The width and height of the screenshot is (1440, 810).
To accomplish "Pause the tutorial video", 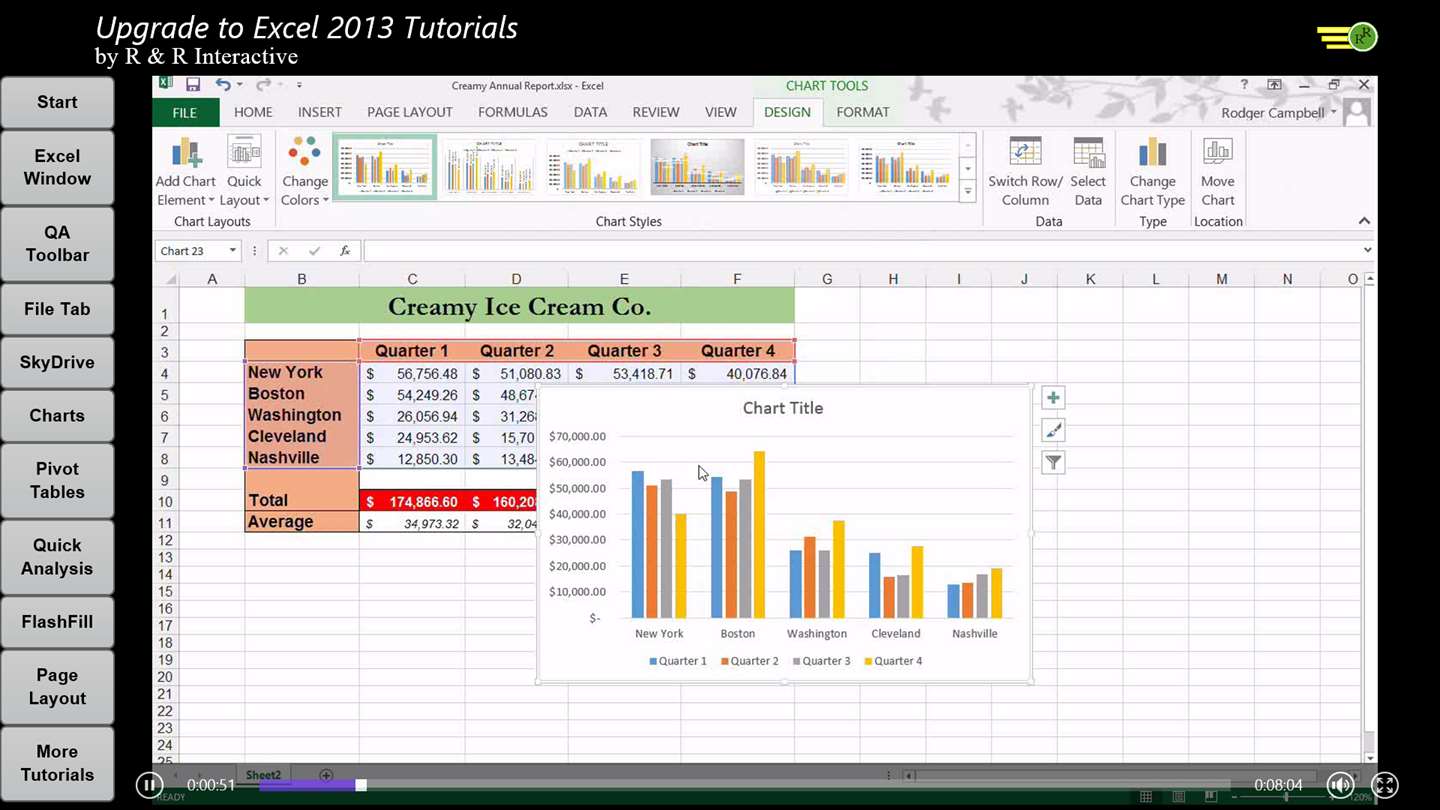I will point(149,785).
